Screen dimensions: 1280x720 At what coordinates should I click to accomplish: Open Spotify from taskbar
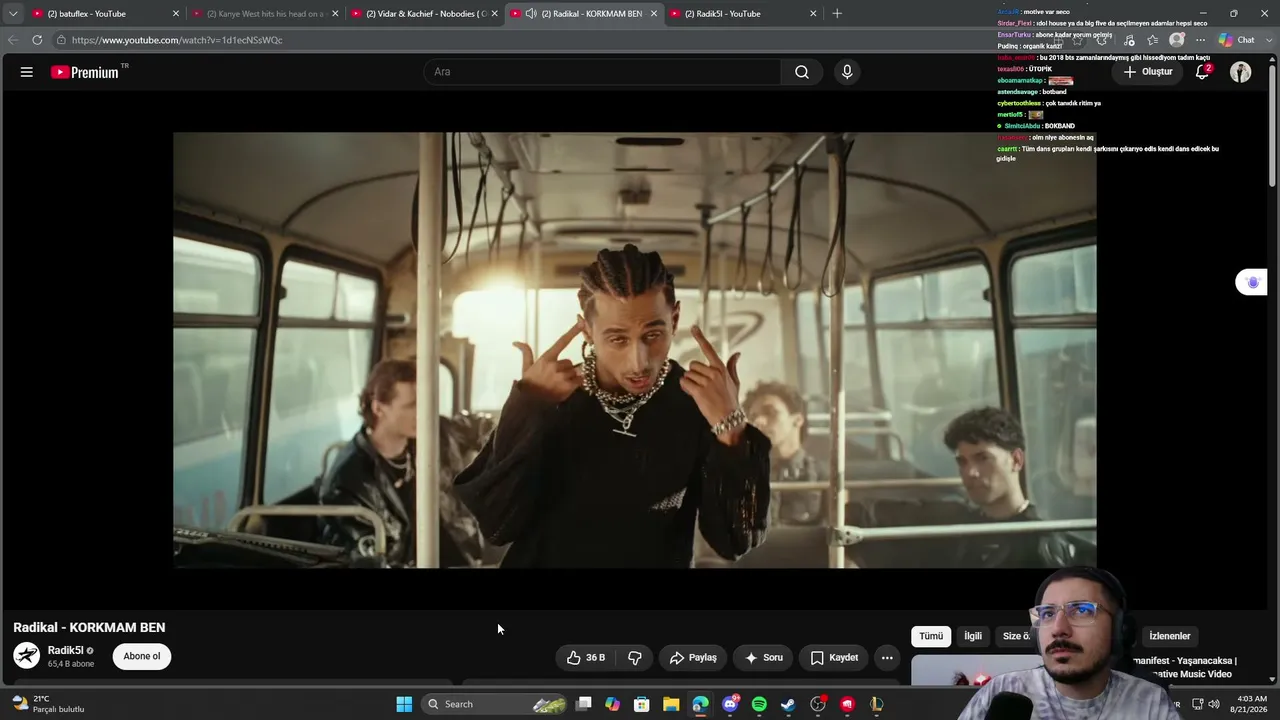point(759,704)
